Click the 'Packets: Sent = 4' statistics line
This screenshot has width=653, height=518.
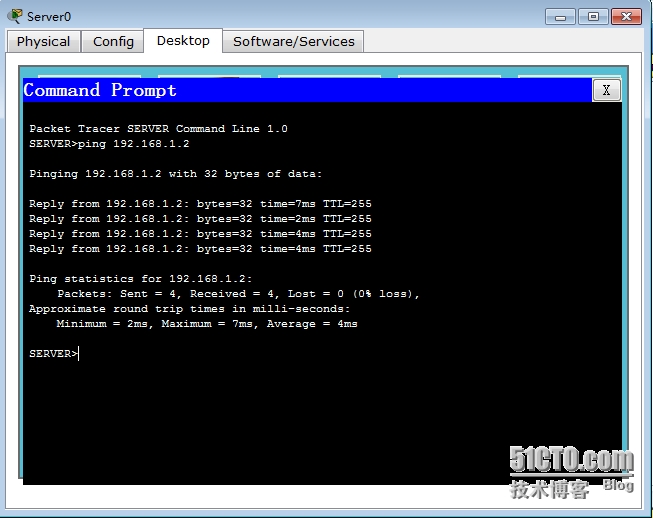tap(238, 294)
